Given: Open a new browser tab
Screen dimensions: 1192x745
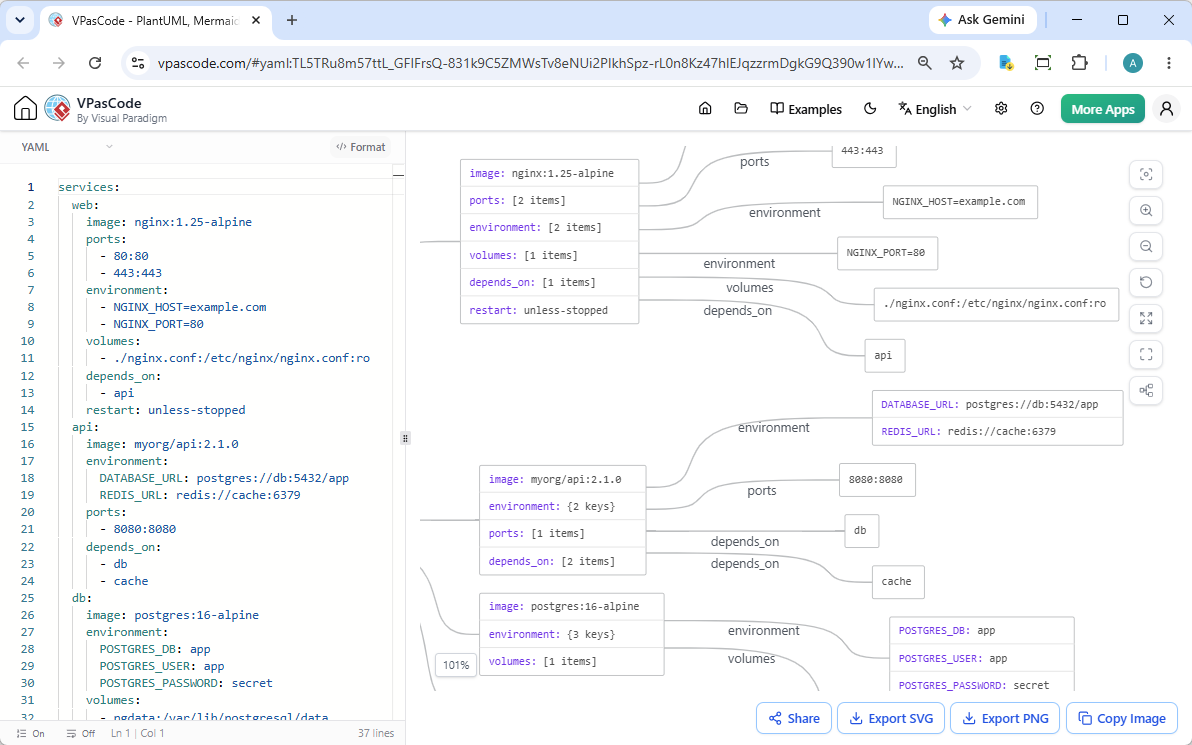Looking at the screenshot, I should click(292, 21).
